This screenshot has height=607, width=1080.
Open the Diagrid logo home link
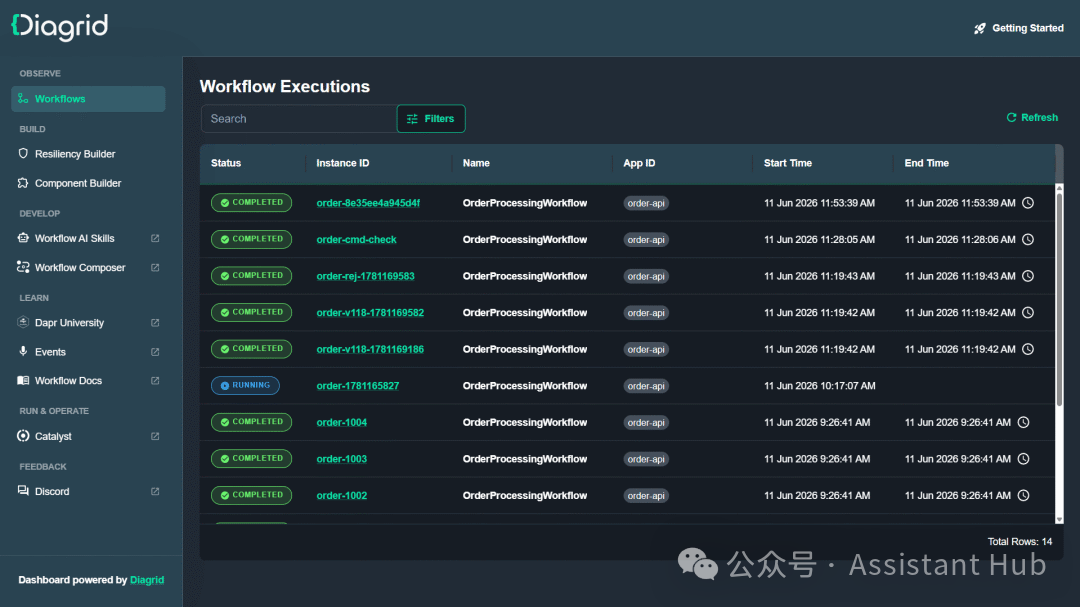pyautogui.click(x=60, y=27)
